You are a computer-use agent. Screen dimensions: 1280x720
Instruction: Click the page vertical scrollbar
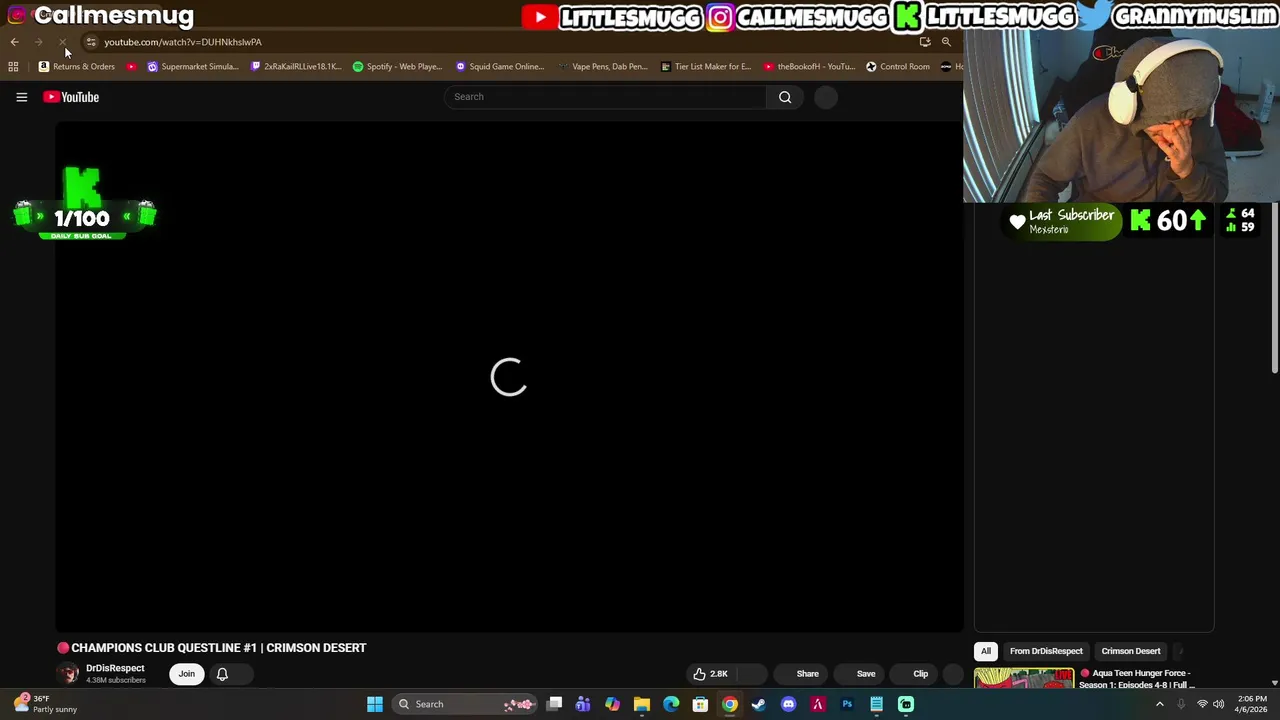pos(1275,290)
